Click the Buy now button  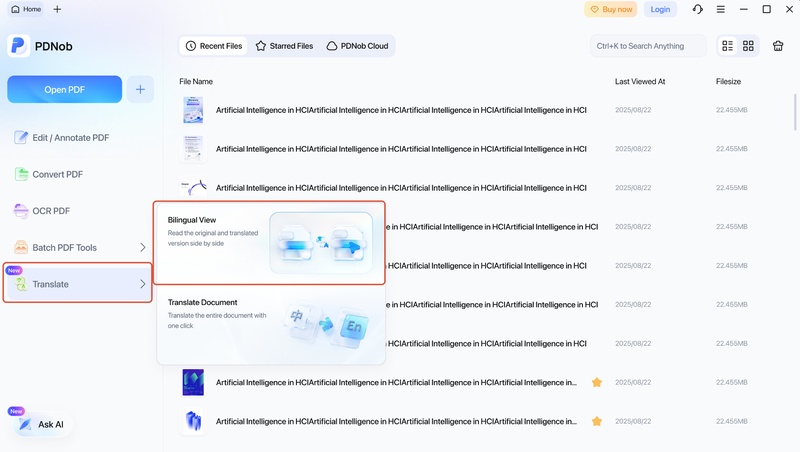(x=611, y=9)
